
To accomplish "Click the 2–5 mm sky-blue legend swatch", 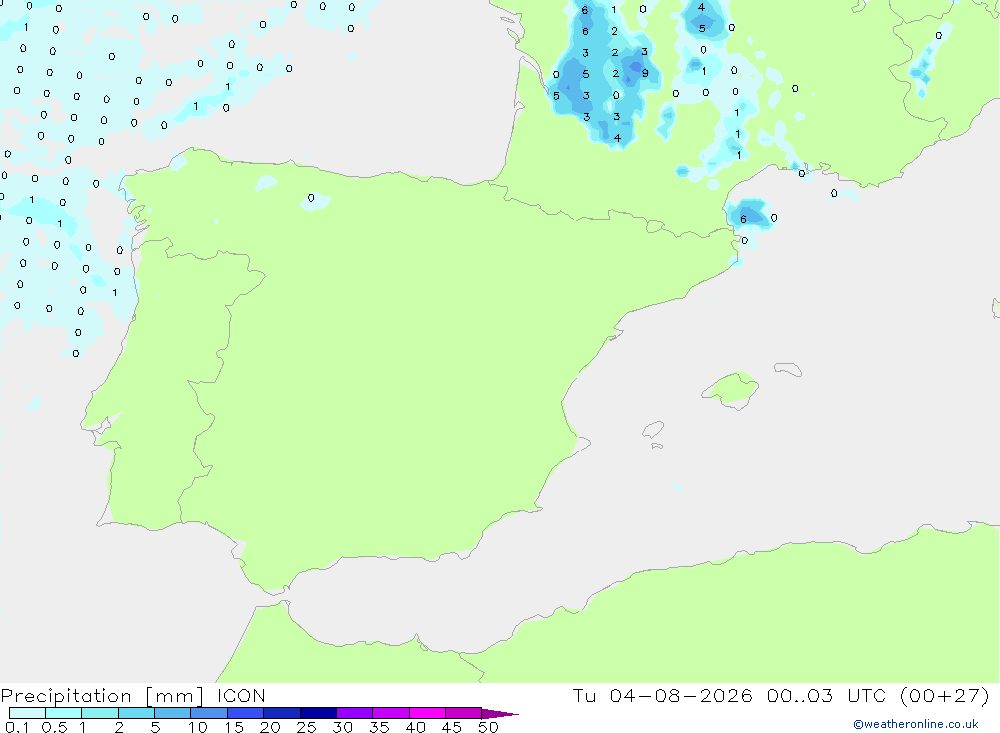I will pyautogui.click(x=136, y=713).
